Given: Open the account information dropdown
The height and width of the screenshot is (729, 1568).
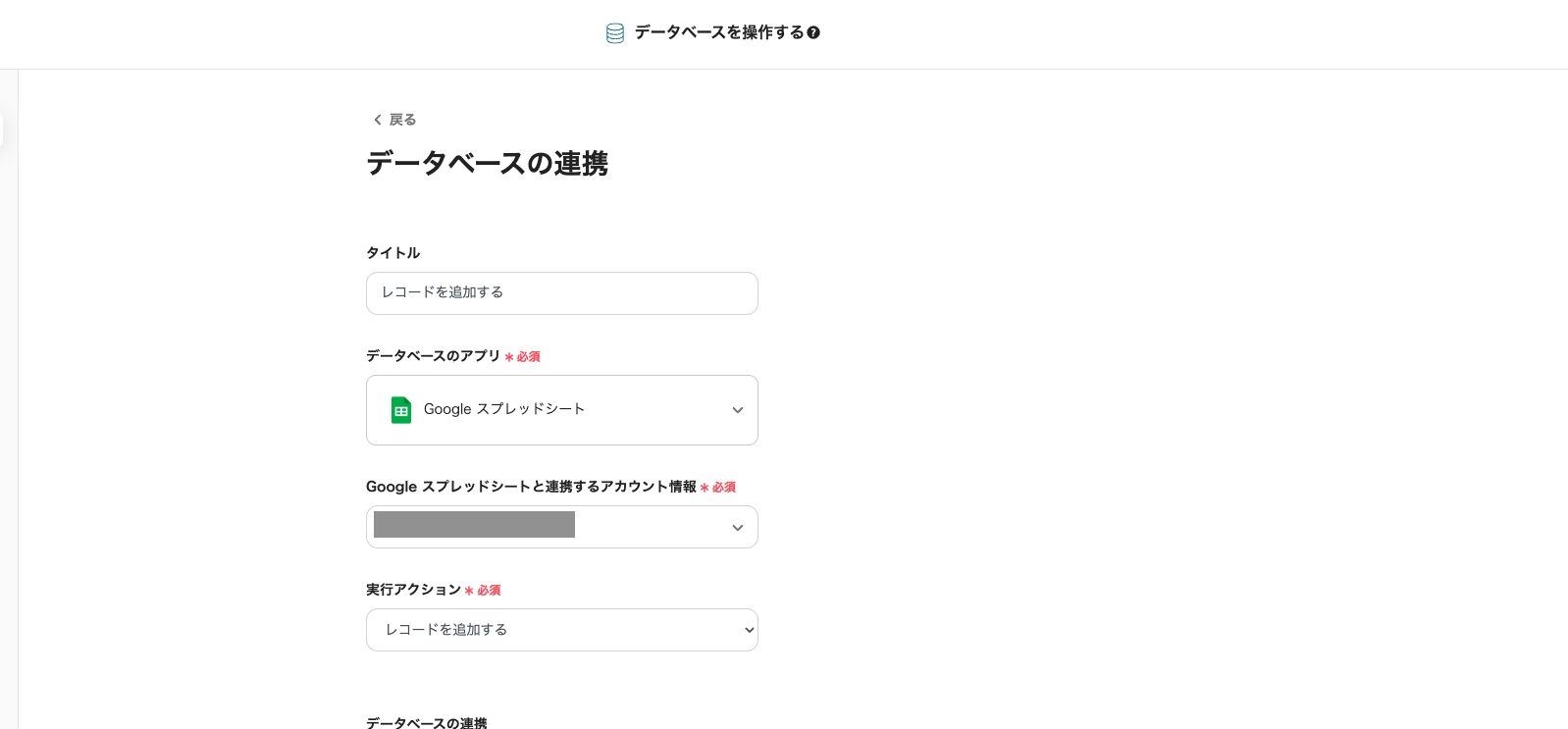Looking at the screenshot, I should click(561, 527).
